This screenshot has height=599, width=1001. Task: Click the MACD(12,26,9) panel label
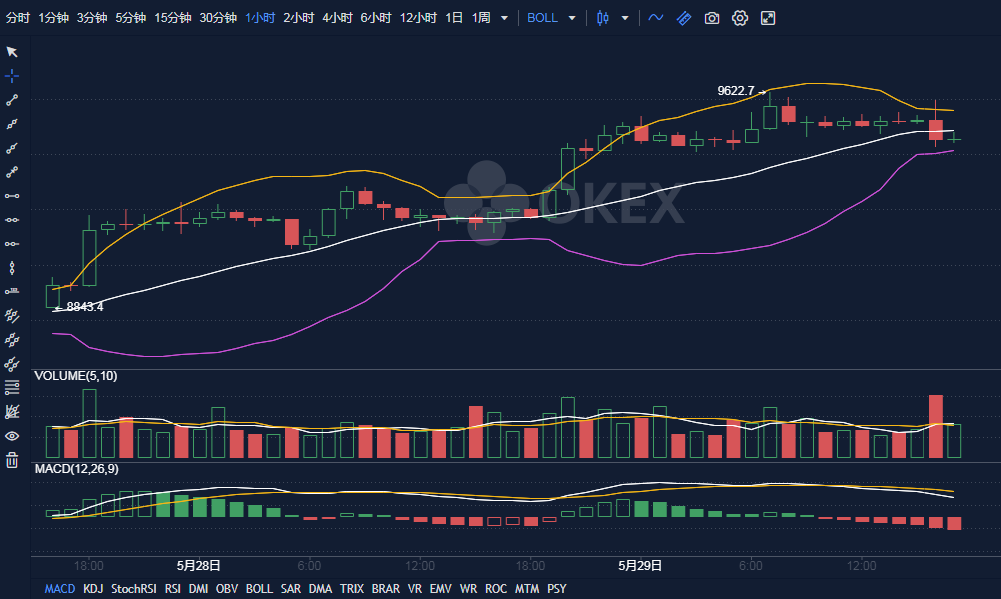77,469
